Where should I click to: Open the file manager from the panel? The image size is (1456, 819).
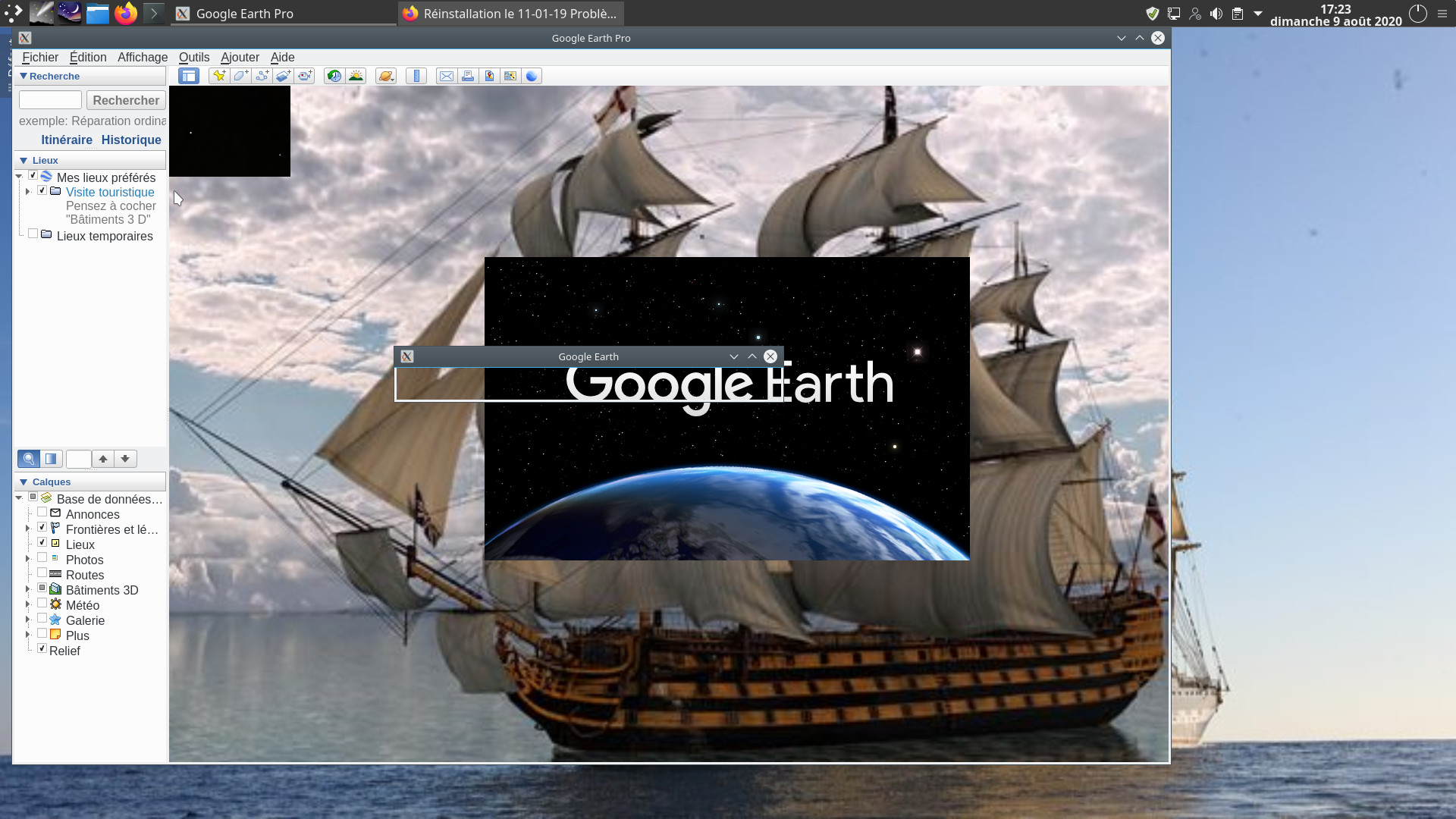point(98,13)
